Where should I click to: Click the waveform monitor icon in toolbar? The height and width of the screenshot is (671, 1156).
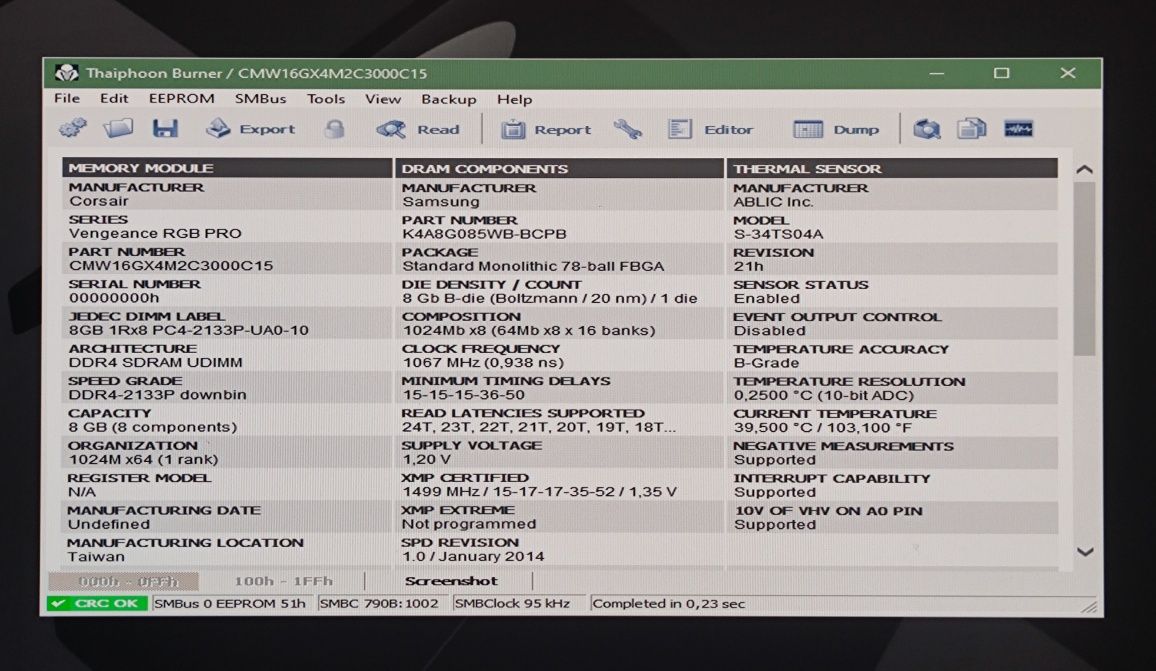coord(1018,129)
